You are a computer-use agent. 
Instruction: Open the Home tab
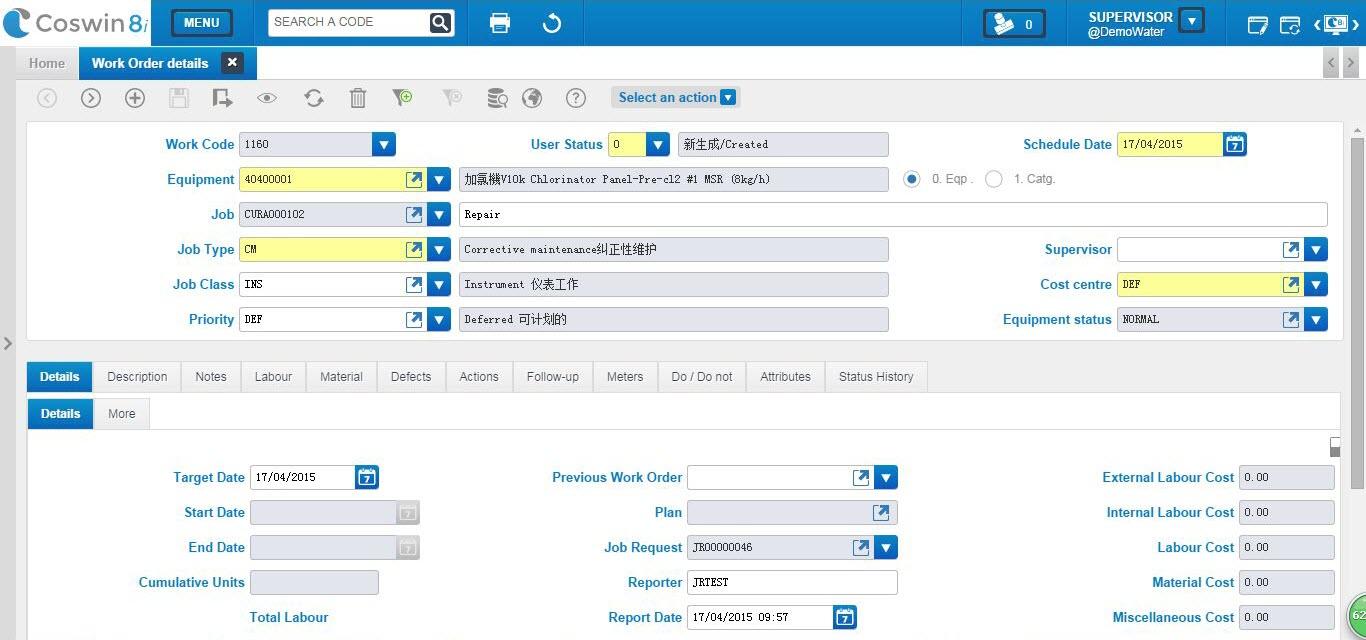coord(47,63)
